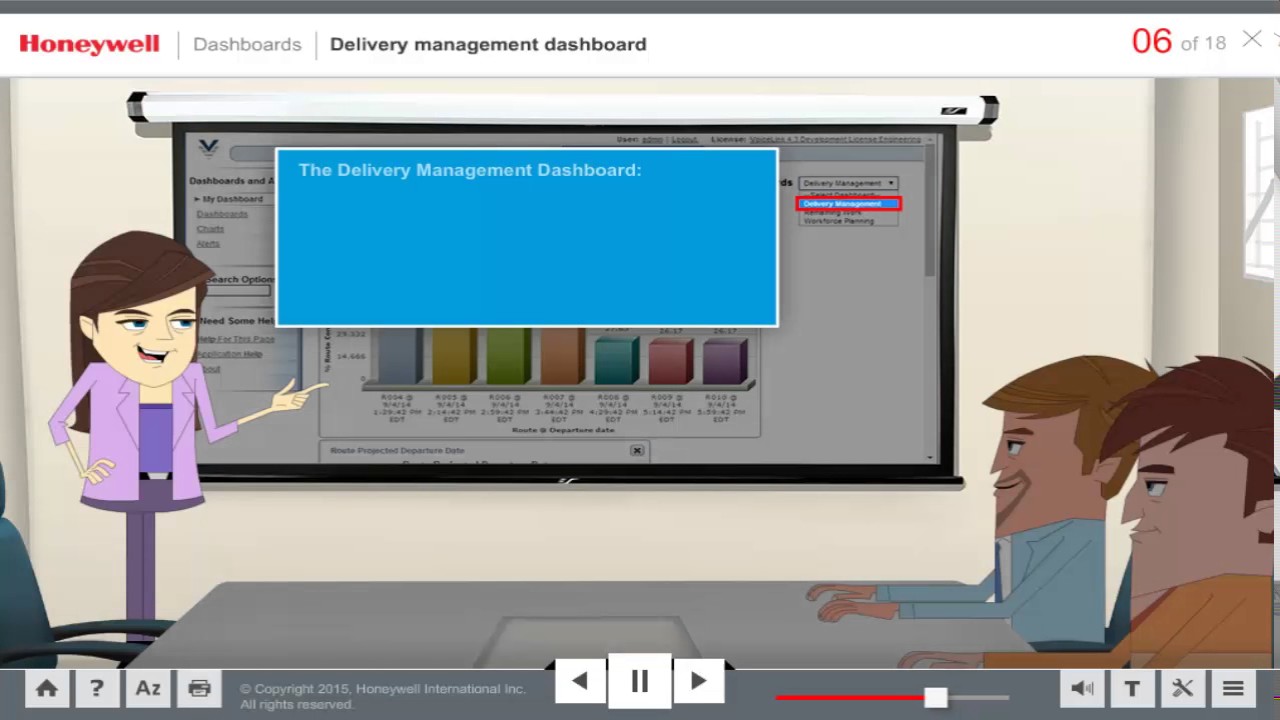Pause the presentation playback

coord(640,682)
